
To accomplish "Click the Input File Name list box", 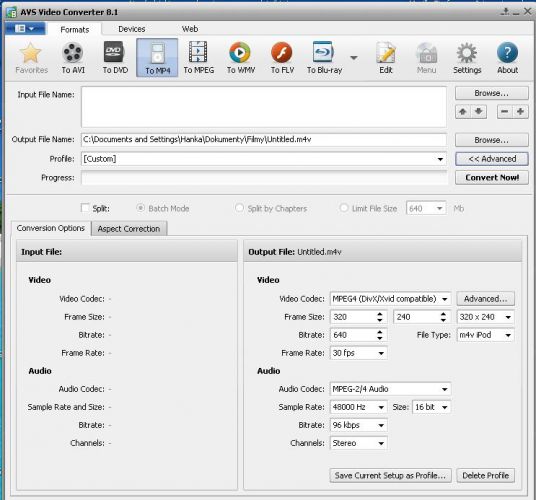I will click(x=264, y=107).
